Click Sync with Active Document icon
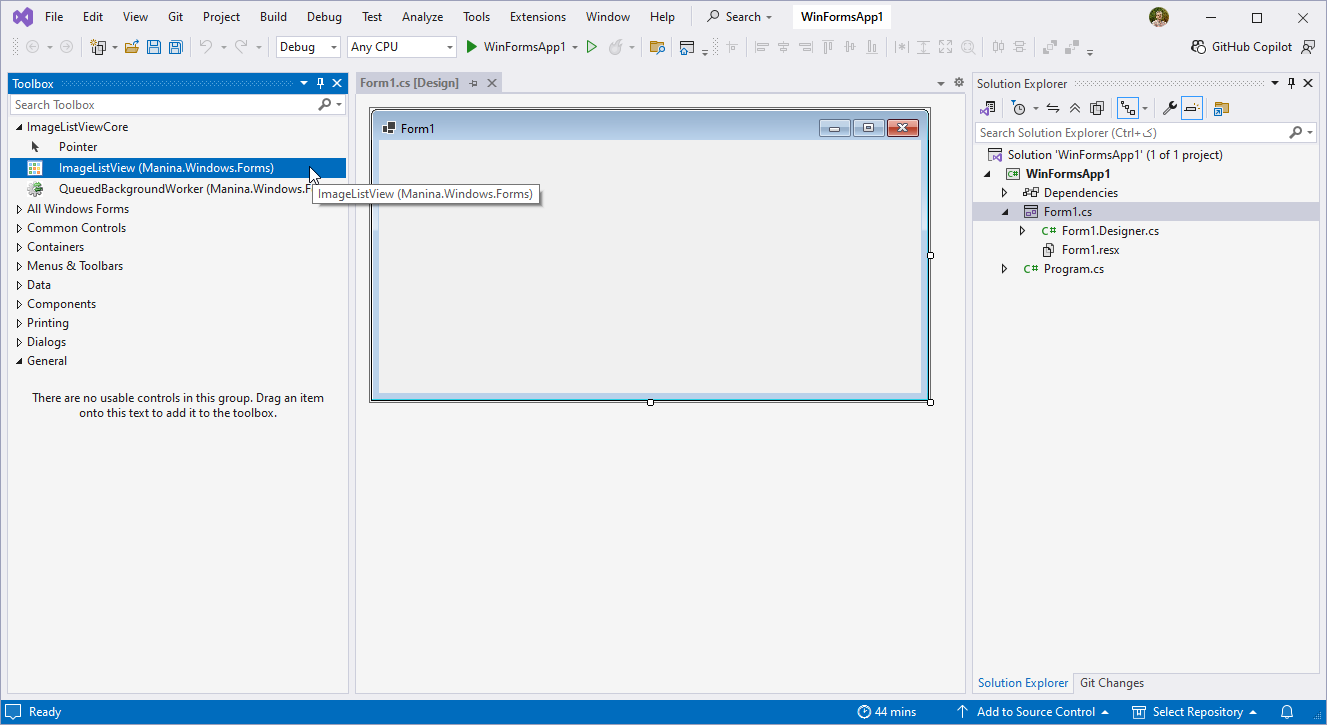The width and height of the screenshot is (1327, 725). (1053, 108)
